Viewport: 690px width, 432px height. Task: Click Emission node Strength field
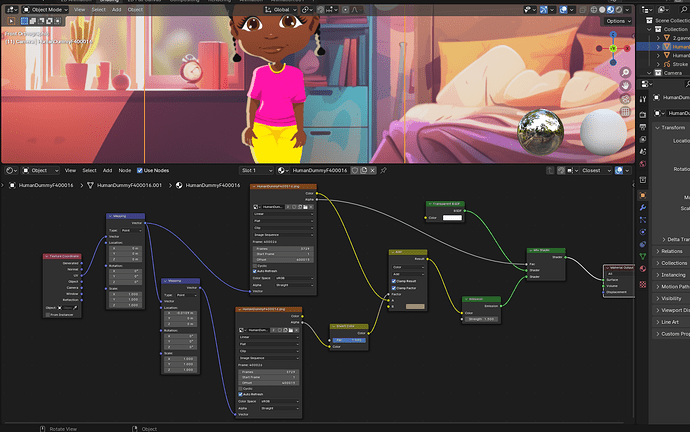pos(481,319)
